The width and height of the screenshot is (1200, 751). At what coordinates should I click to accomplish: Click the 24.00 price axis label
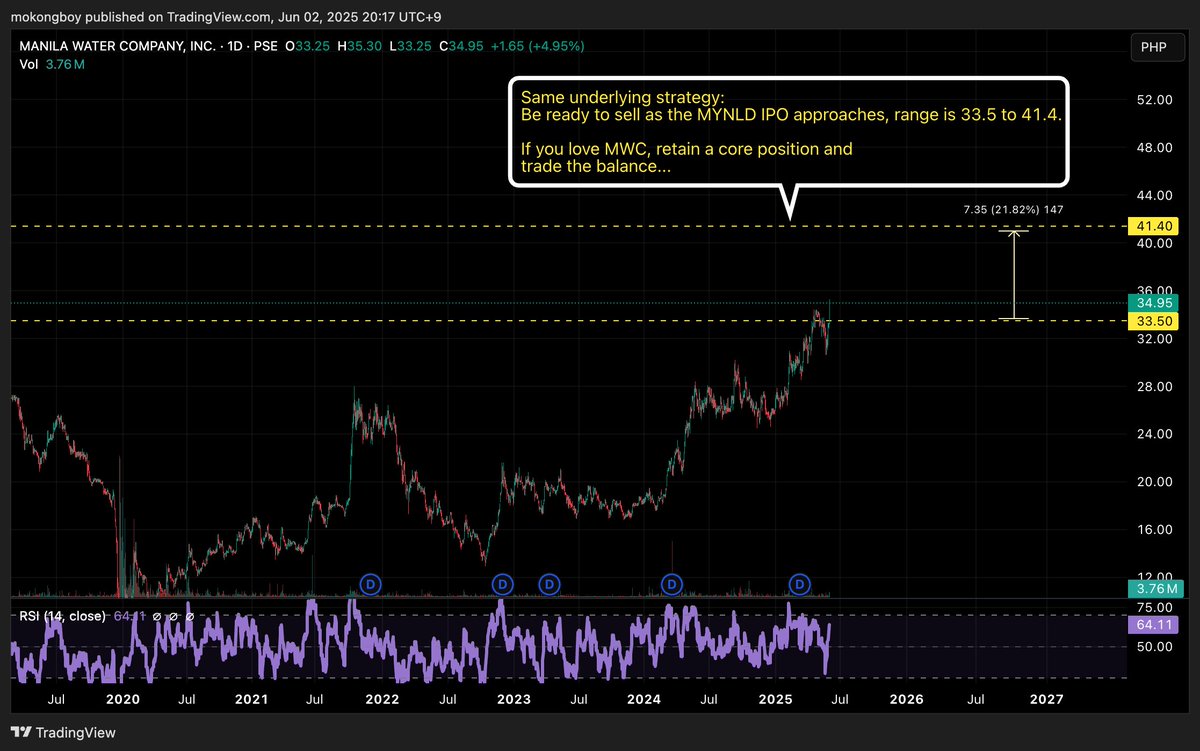[1153, 434]
